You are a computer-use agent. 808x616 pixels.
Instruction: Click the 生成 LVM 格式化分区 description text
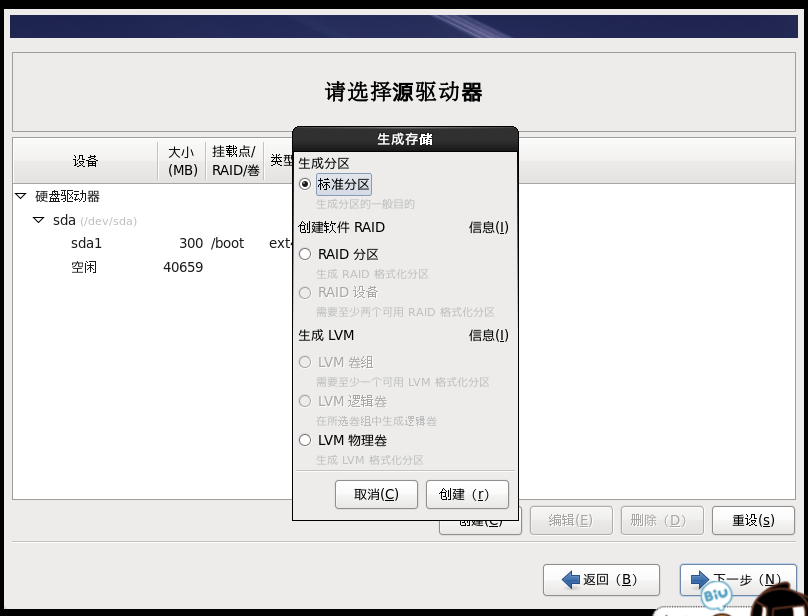[369, 460]
